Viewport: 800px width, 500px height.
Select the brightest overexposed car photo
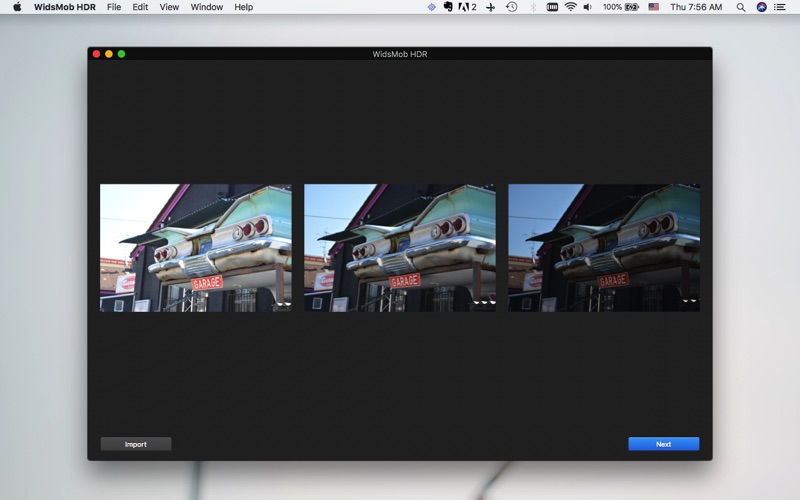point(196,248)
